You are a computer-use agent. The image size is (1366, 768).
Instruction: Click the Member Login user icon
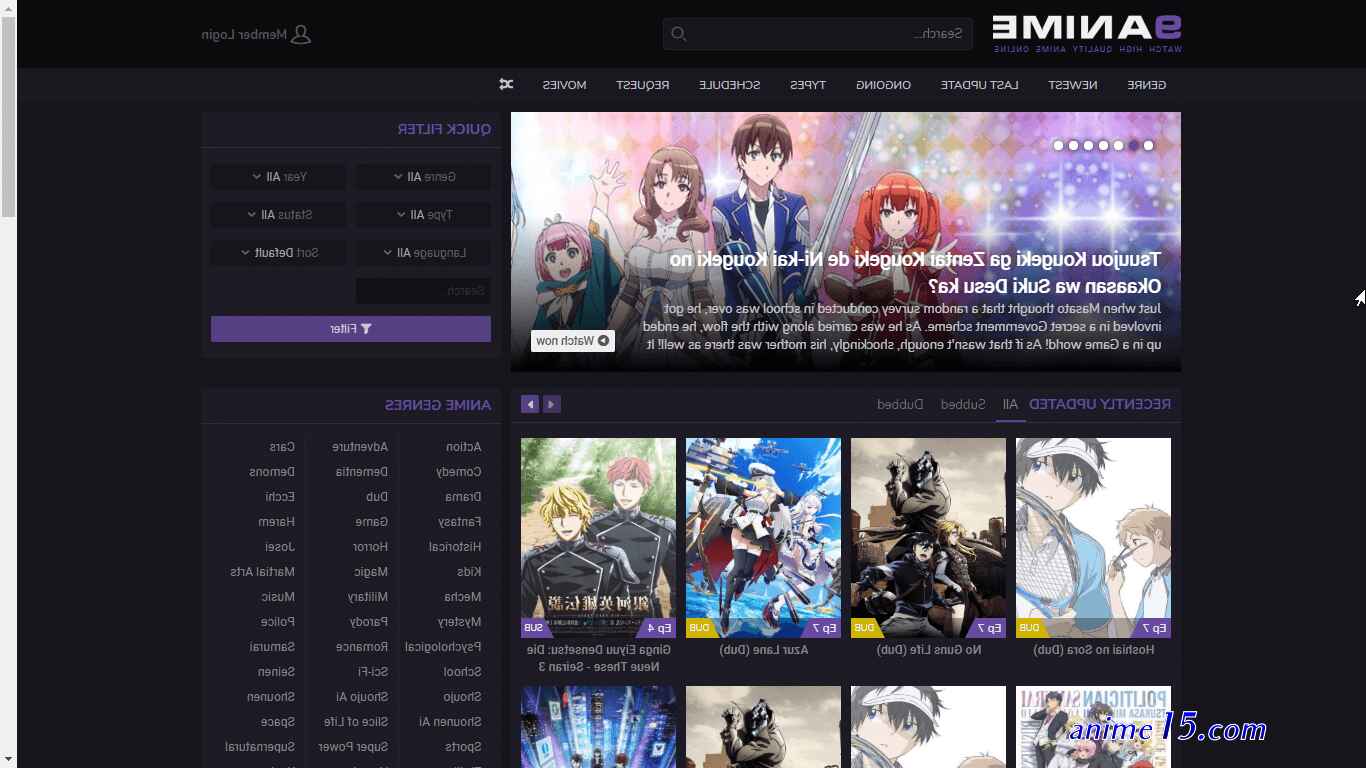pyautogui.click(x=300, y=34)
